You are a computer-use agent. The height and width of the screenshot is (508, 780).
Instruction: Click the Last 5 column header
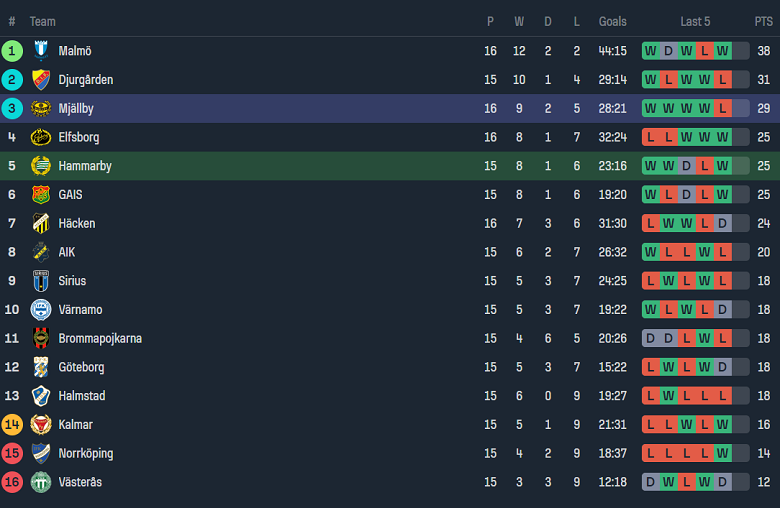coord(695,21)
